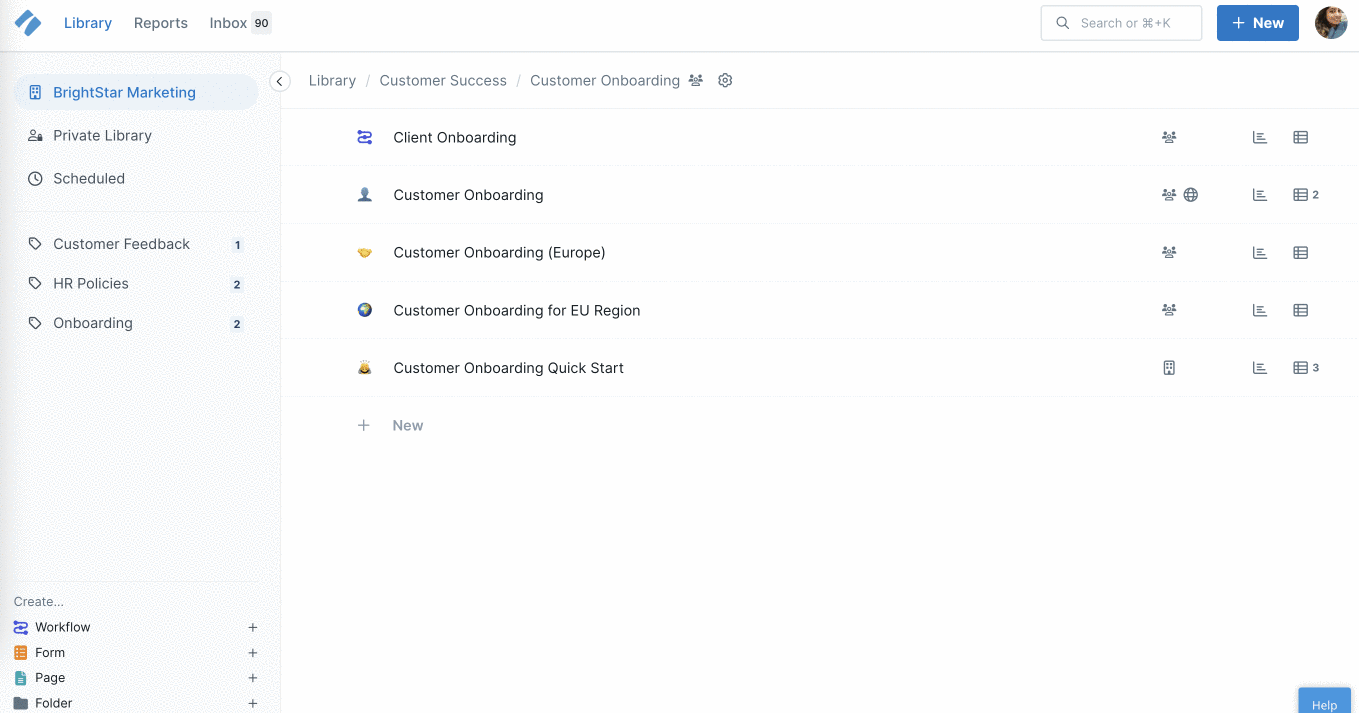Select BrightStar Marketing in the sidebar
1359x713 pixels.
pos(136,92)
